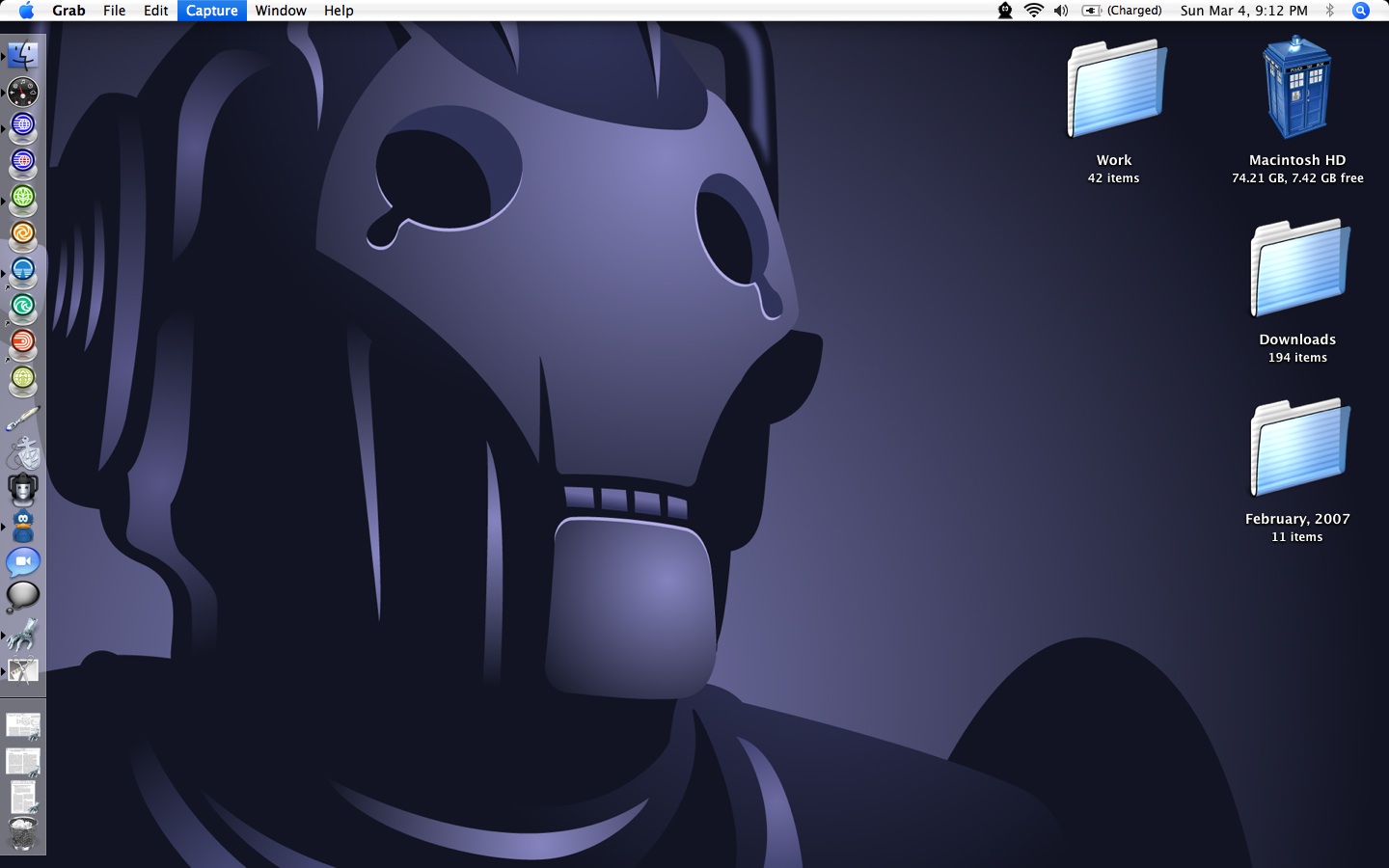This screenshot has width=1389, height=868.
Task: Open the Trash in the dock
Action: click(23, 833)
